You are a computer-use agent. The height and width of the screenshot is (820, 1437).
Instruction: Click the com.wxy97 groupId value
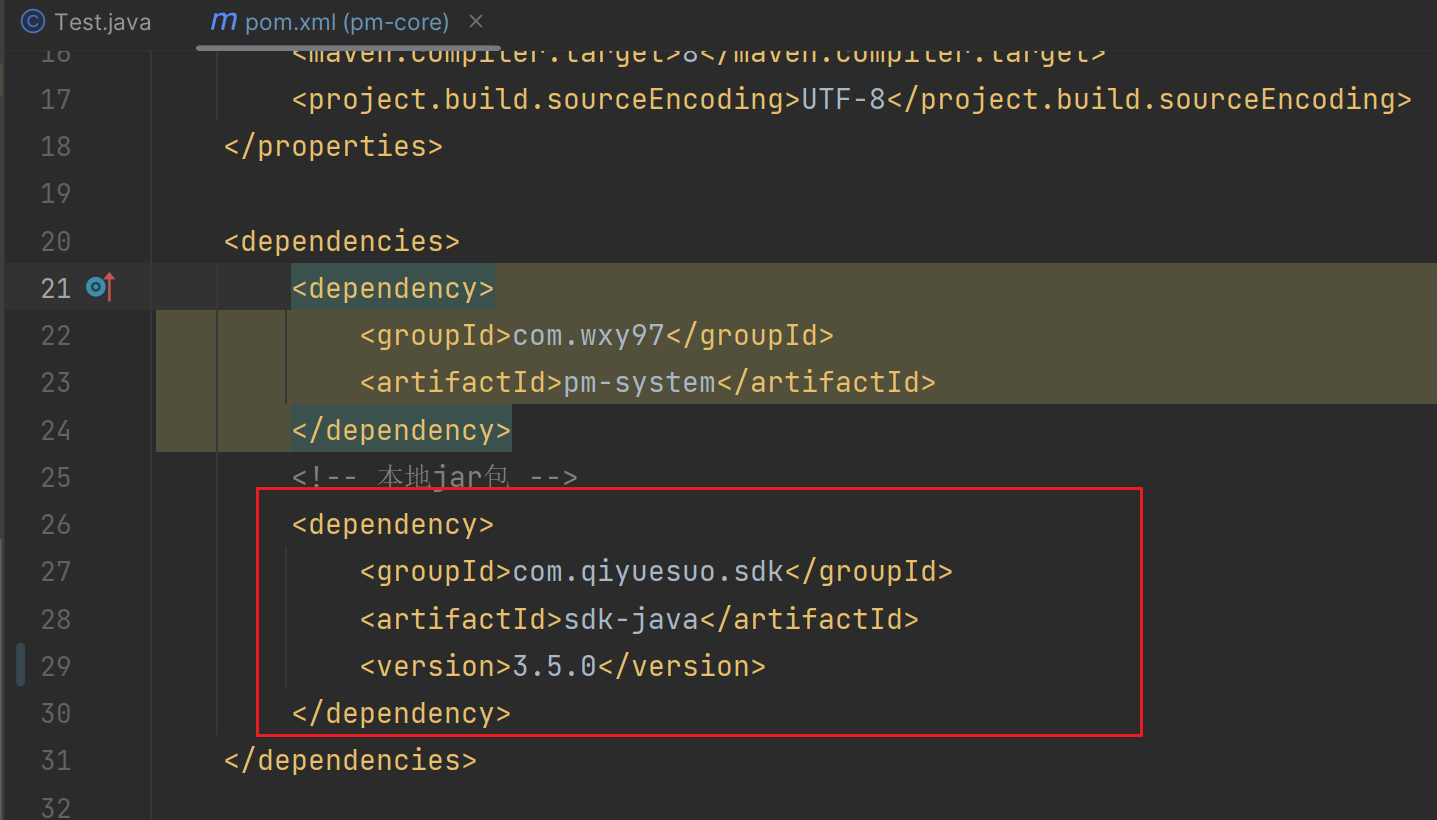coord(588,335)
